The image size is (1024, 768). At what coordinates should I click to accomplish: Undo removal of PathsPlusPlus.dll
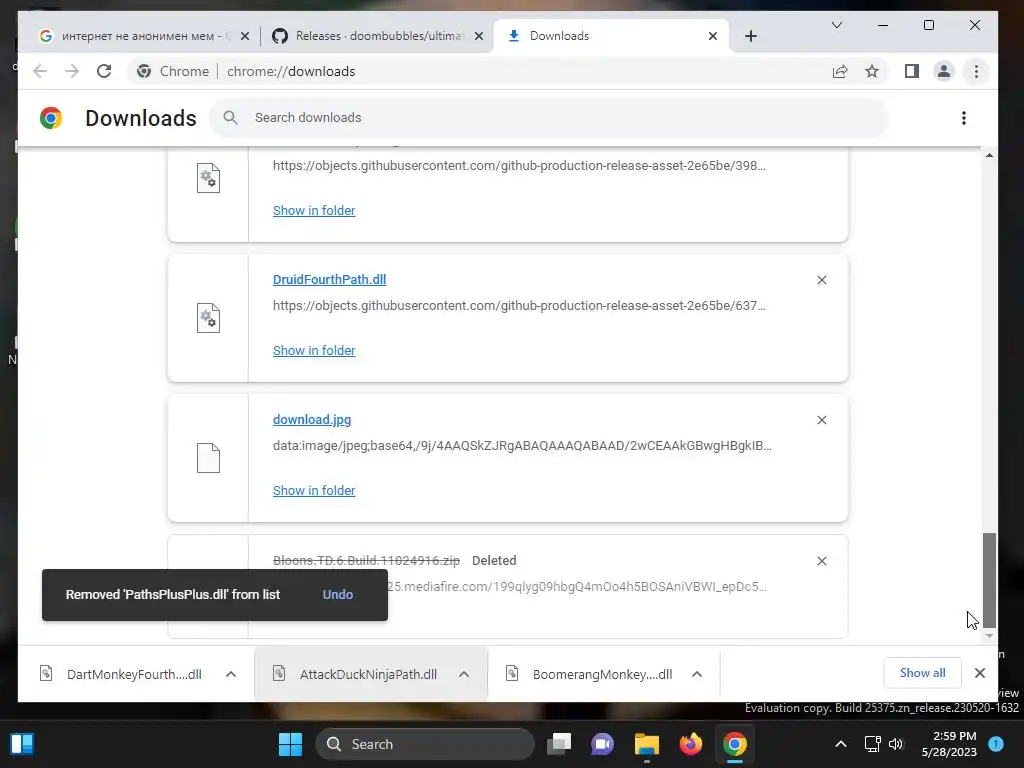338,594
